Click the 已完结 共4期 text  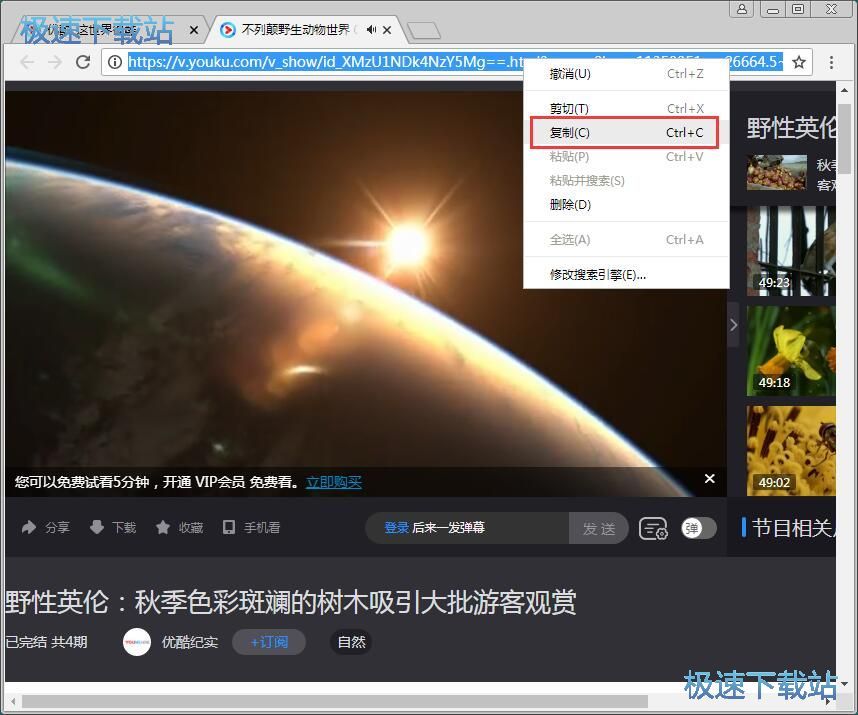point(47,642)
